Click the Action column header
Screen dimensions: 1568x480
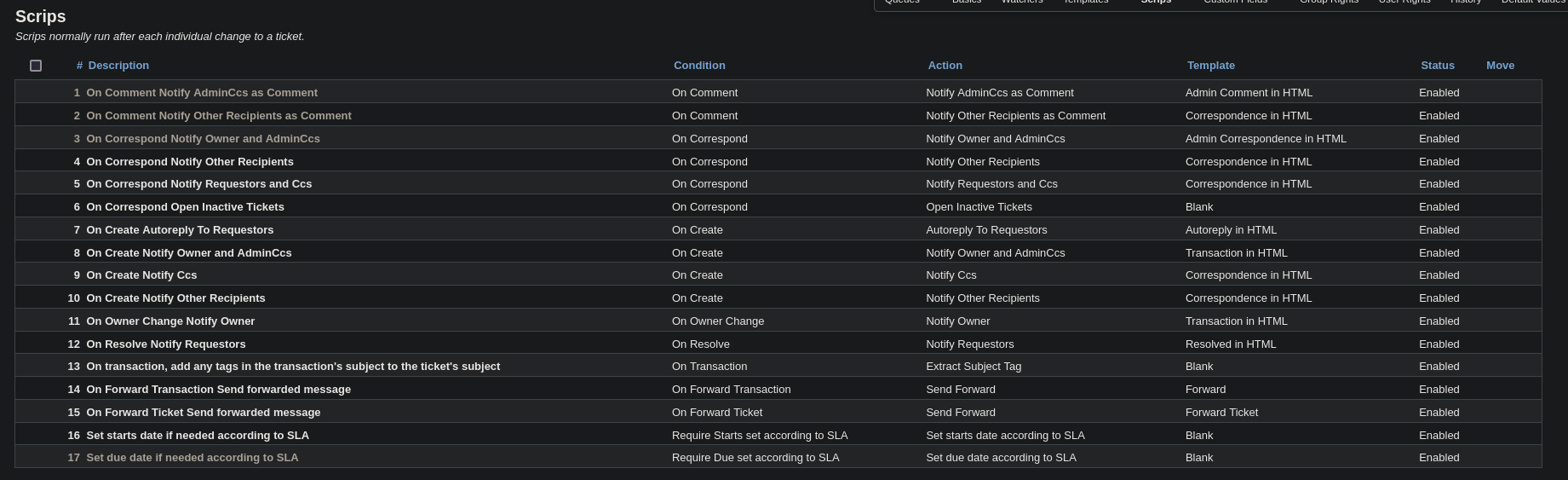[x=945, y=66]
